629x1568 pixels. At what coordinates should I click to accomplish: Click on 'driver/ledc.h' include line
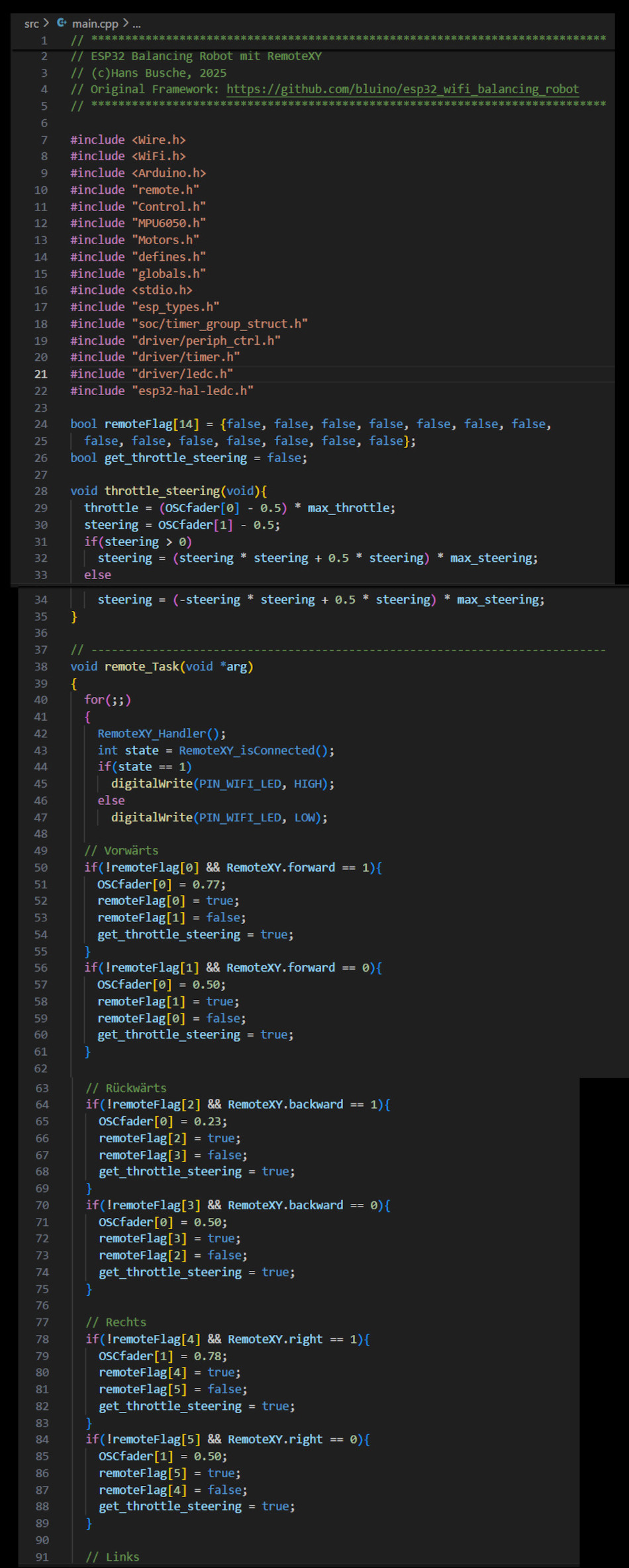(152, 374)
